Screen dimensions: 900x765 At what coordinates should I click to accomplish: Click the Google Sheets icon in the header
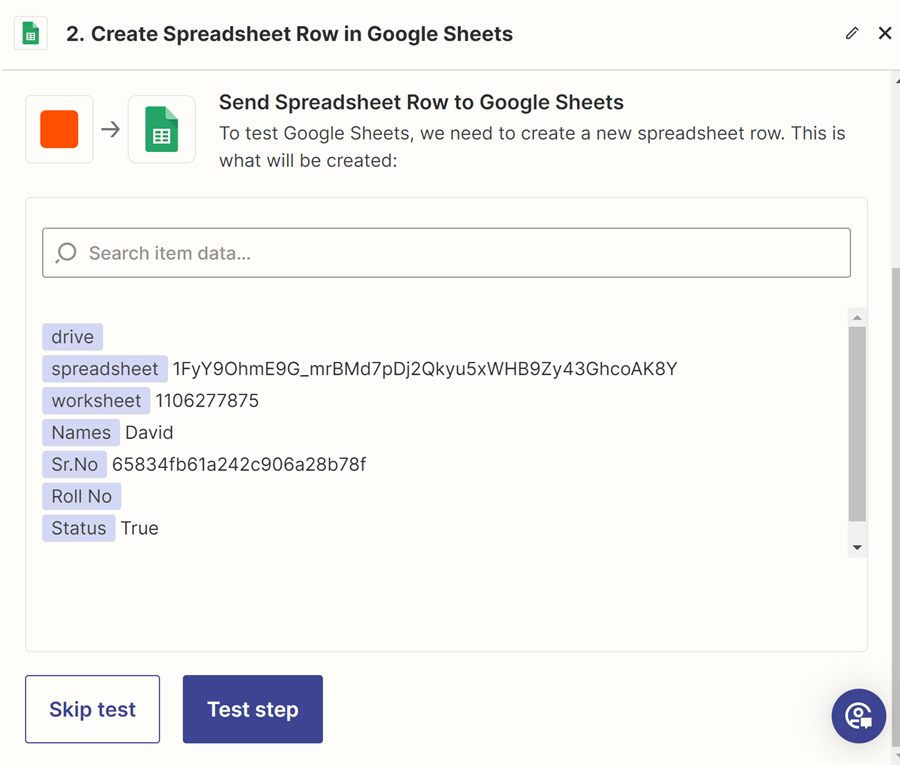[29, 32]
